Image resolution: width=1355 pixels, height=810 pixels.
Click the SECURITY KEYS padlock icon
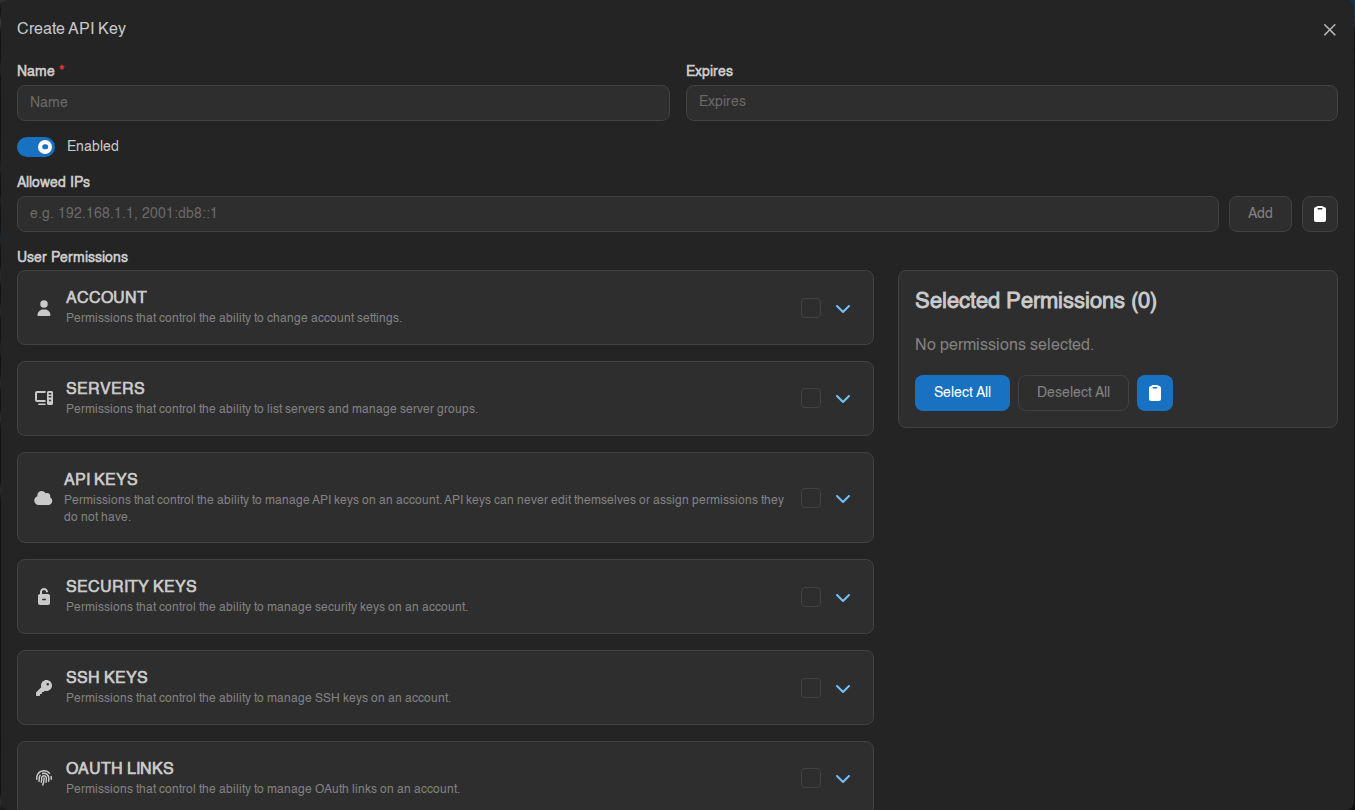(43, 597)
